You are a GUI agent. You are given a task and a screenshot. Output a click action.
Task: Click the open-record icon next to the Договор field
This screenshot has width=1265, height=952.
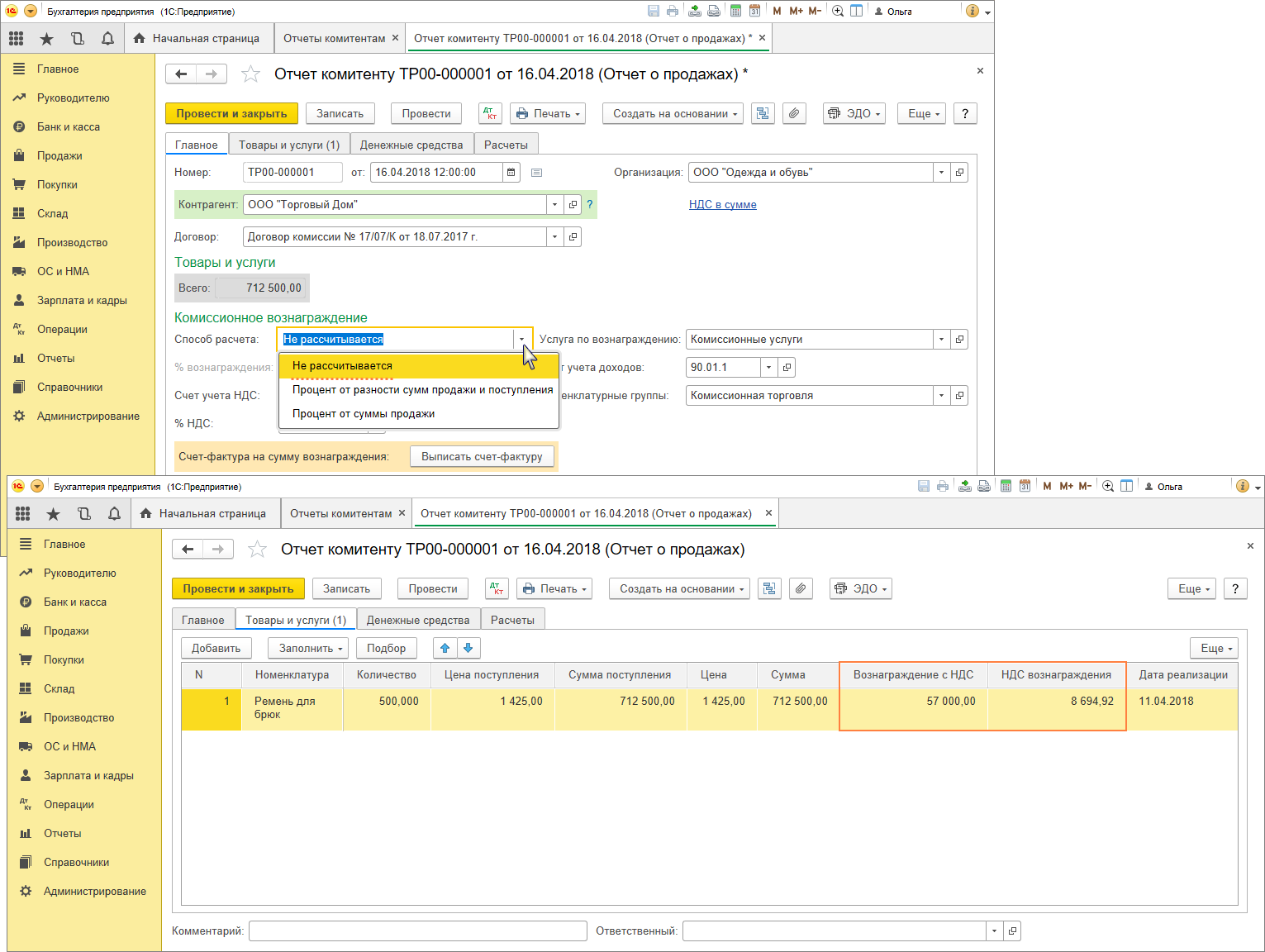point(573,237)
